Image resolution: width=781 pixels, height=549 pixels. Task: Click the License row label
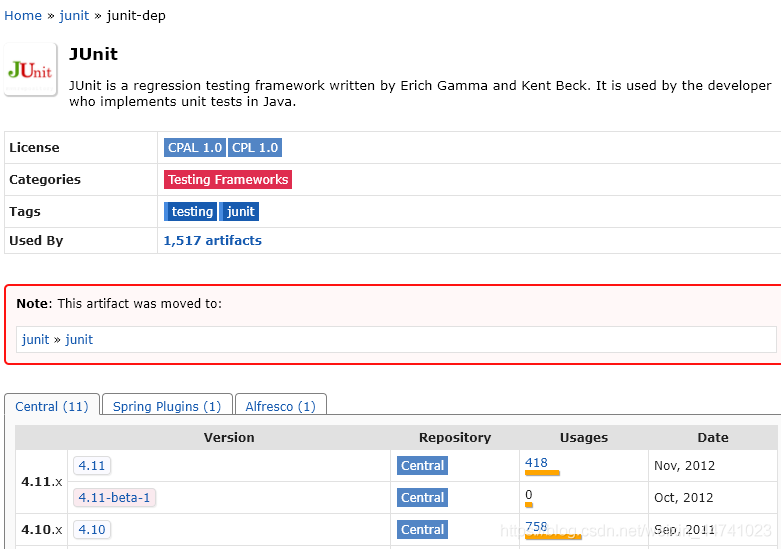tap(34, 147)
